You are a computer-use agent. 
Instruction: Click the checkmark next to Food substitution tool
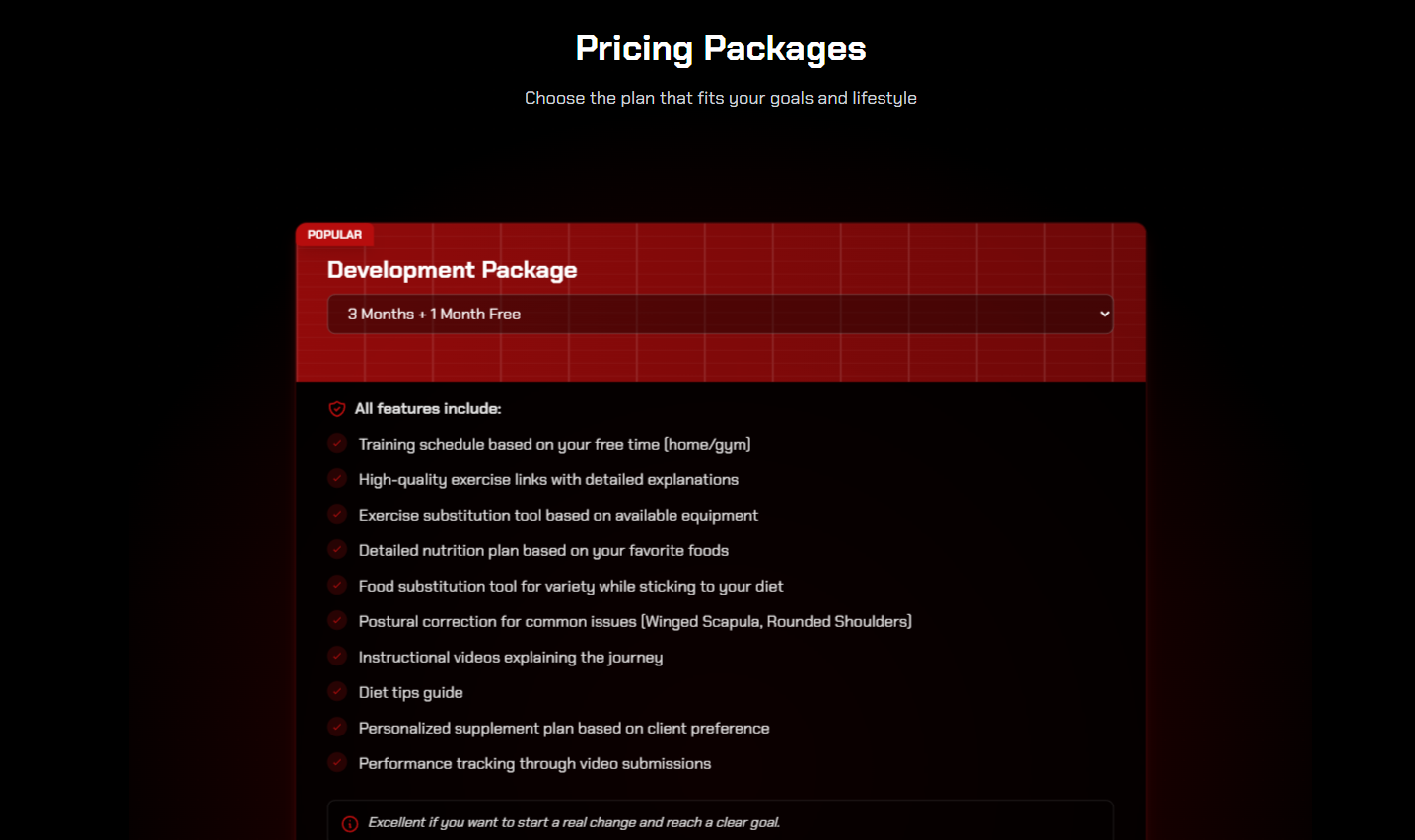(337, 586)
